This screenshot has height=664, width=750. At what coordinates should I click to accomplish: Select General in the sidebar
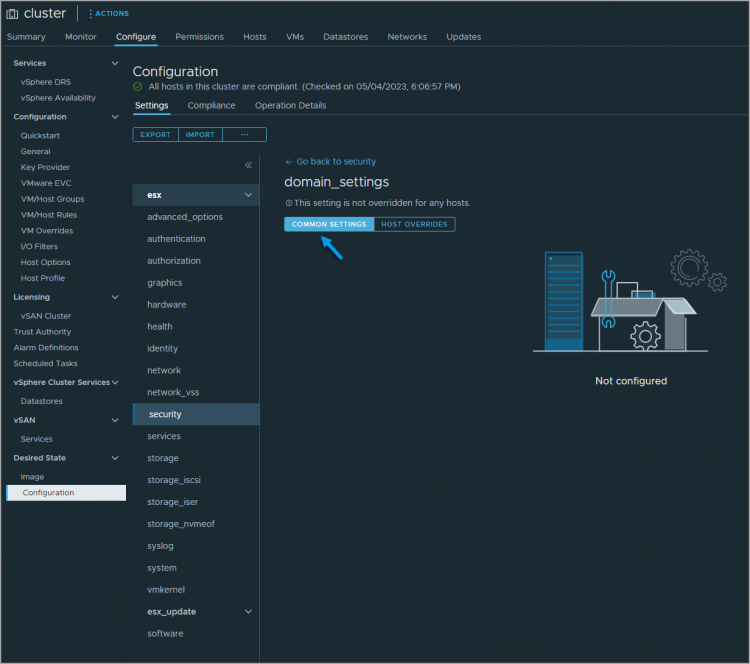click(x=35, y=151)
